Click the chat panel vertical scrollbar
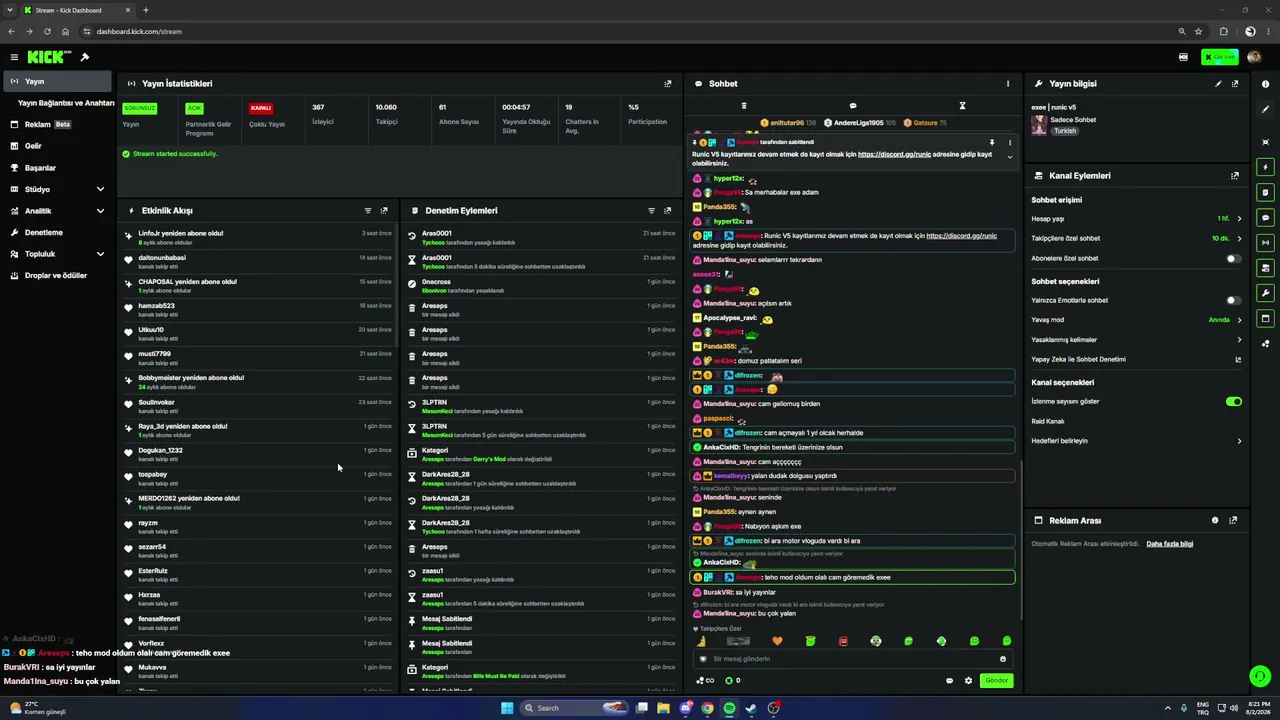Screen dimensions: 1280x720 tap(1020, 540)
